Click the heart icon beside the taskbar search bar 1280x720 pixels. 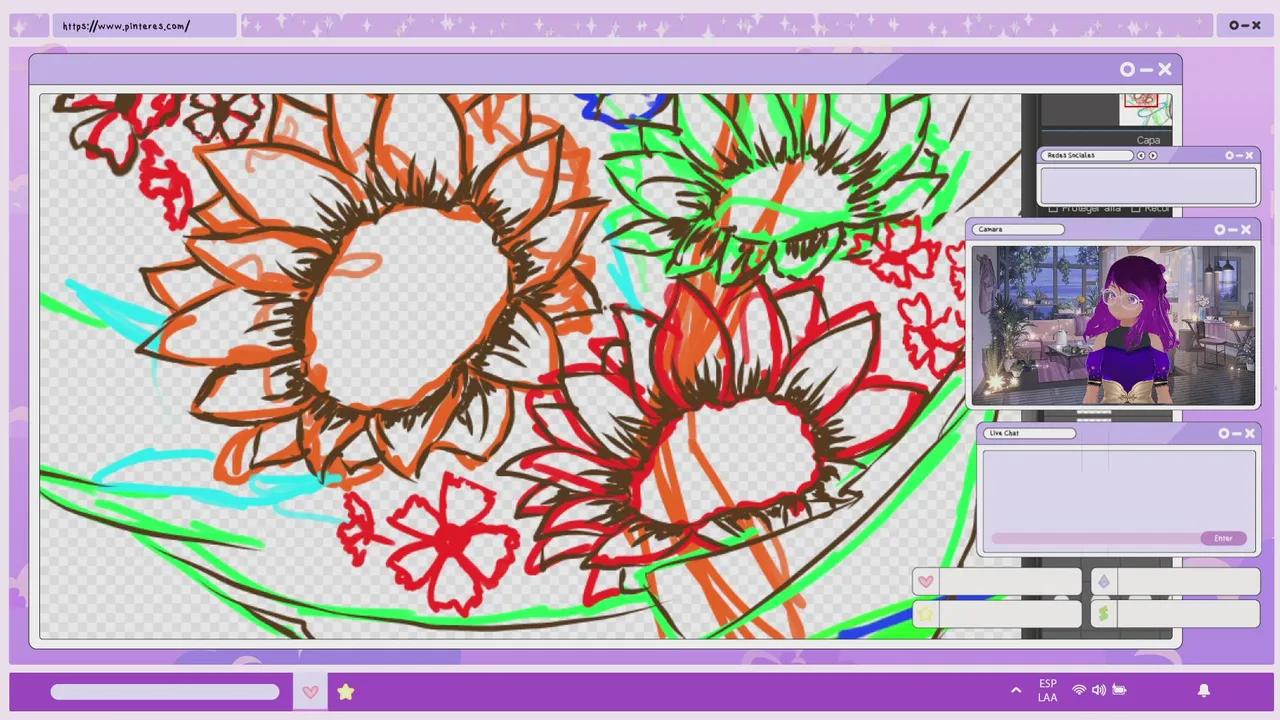310,691
